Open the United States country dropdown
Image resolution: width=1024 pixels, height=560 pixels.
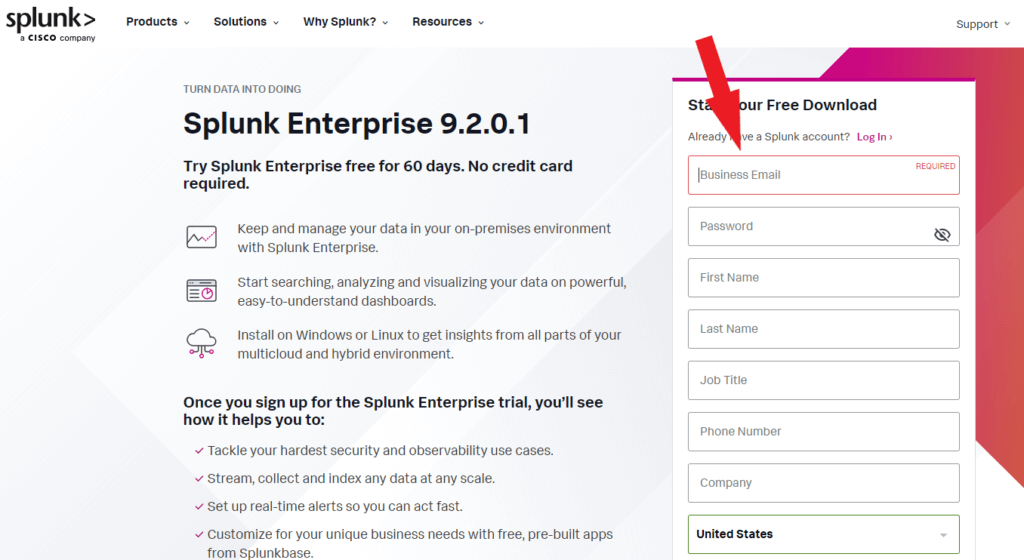824,534
